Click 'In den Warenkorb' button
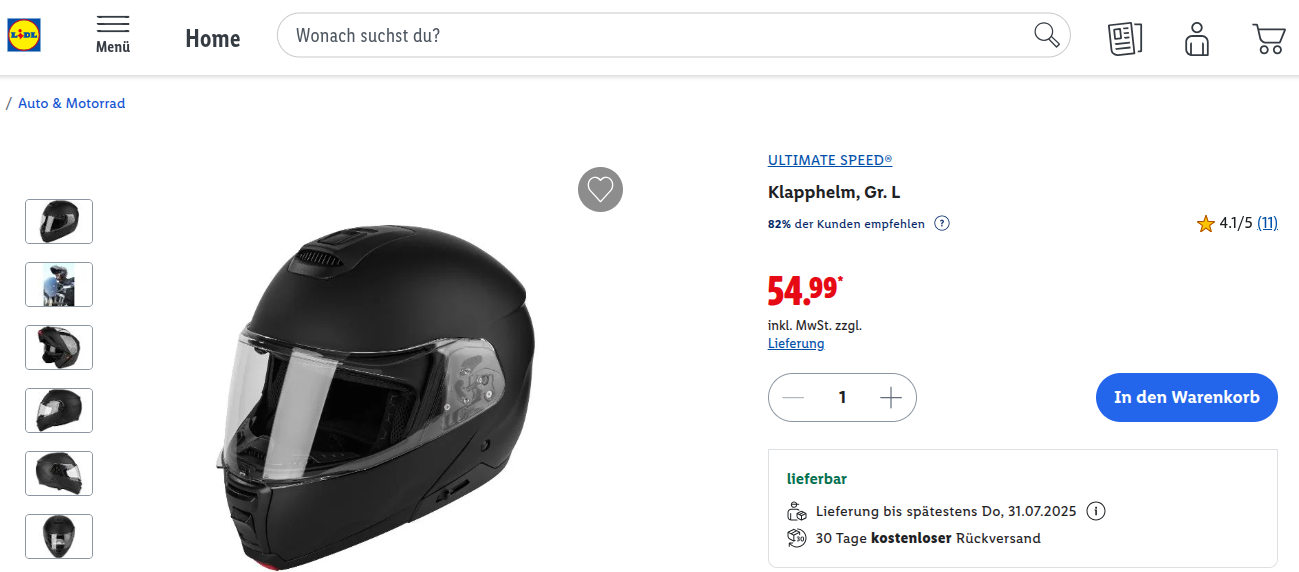The width and height of the screenshot is (1299, 572). click(x=1186, y=397)
